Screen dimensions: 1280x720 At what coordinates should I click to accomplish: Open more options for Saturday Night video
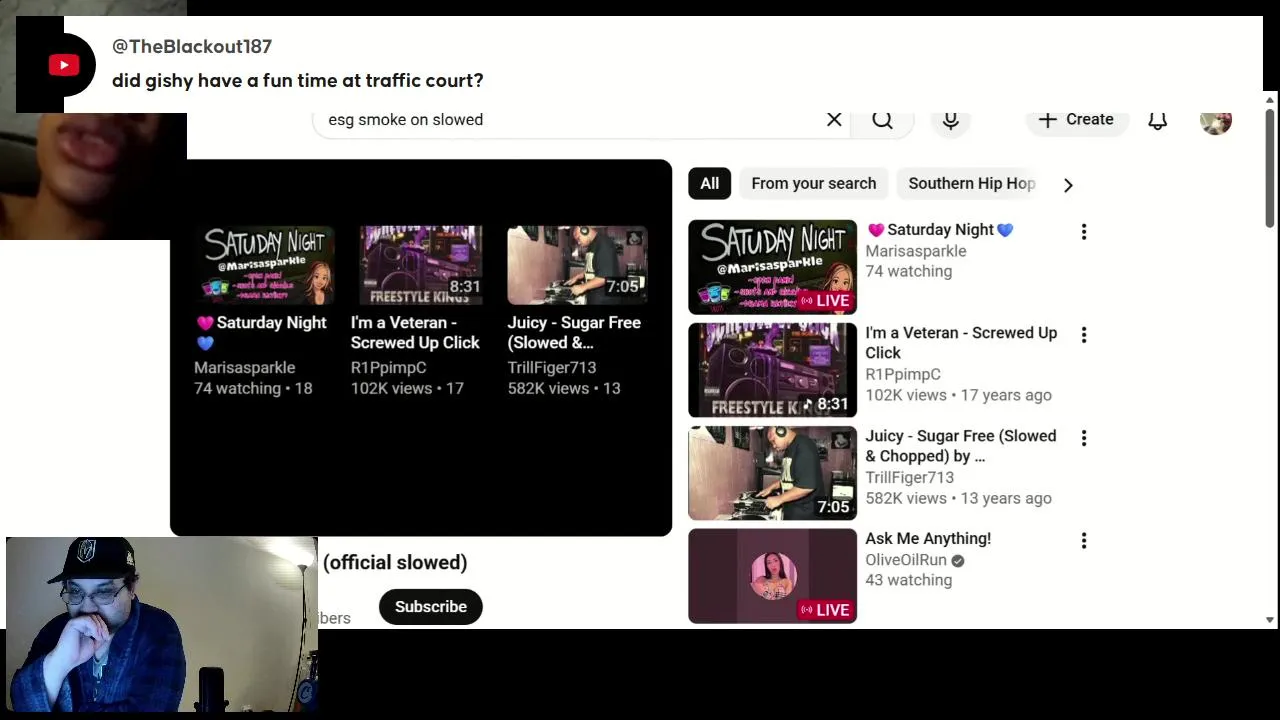(x=1083, y=232)
